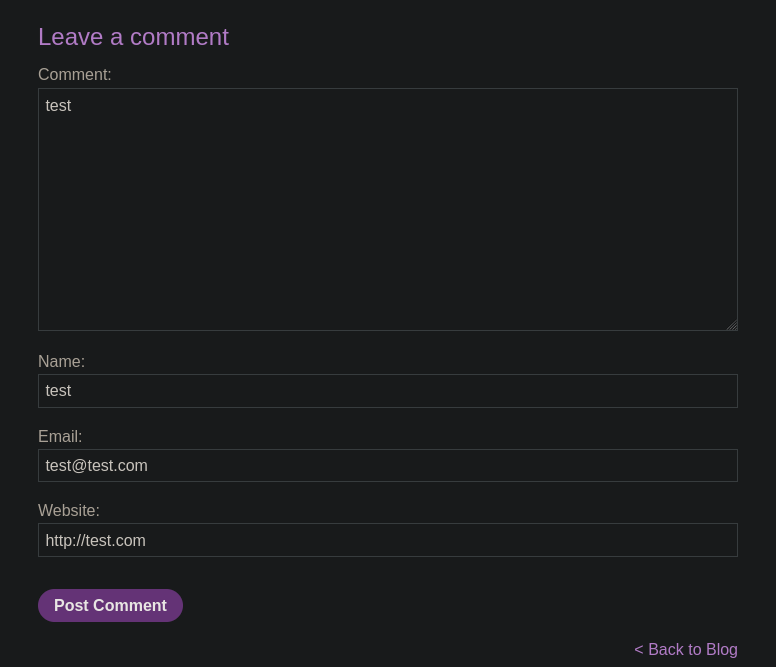Viewport: 776px width, 667px height.
Task: Click inside the Email input field
Action: (x=388, y=465)
